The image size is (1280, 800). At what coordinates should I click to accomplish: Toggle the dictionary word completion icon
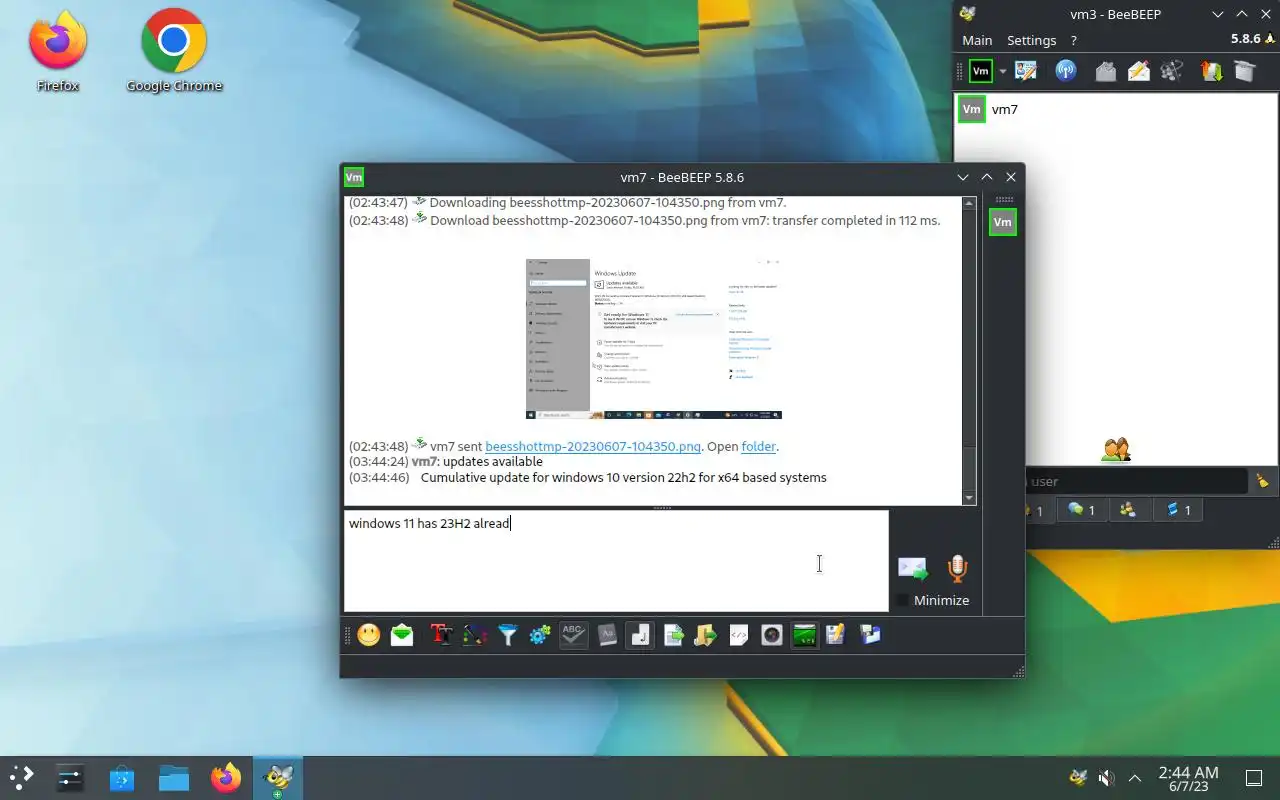tap(607, 635)
